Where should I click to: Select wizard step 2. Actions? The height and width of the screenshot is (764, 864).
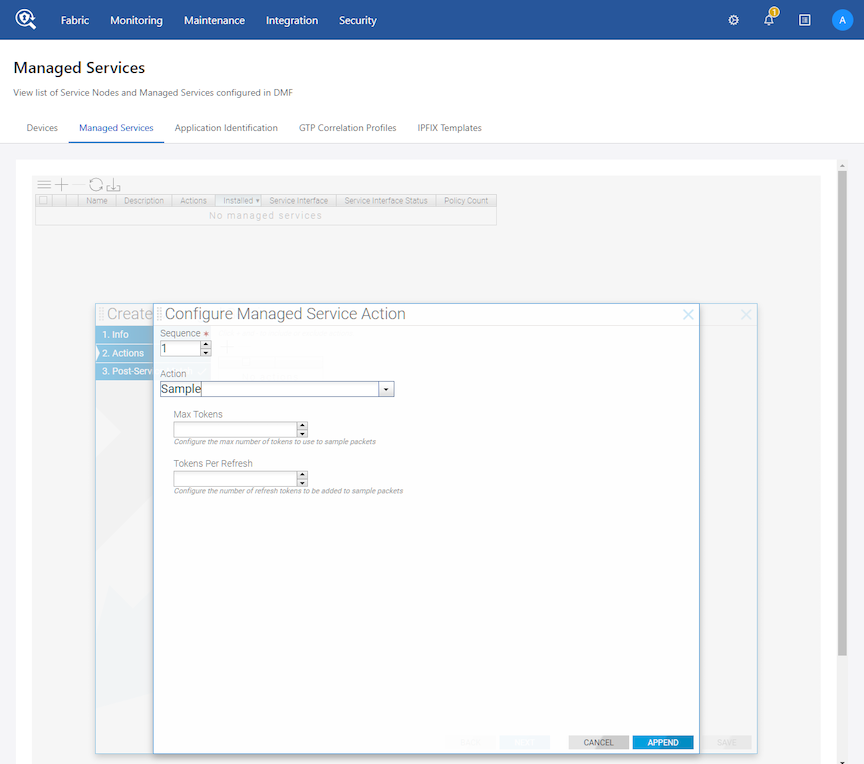point(125,353)
